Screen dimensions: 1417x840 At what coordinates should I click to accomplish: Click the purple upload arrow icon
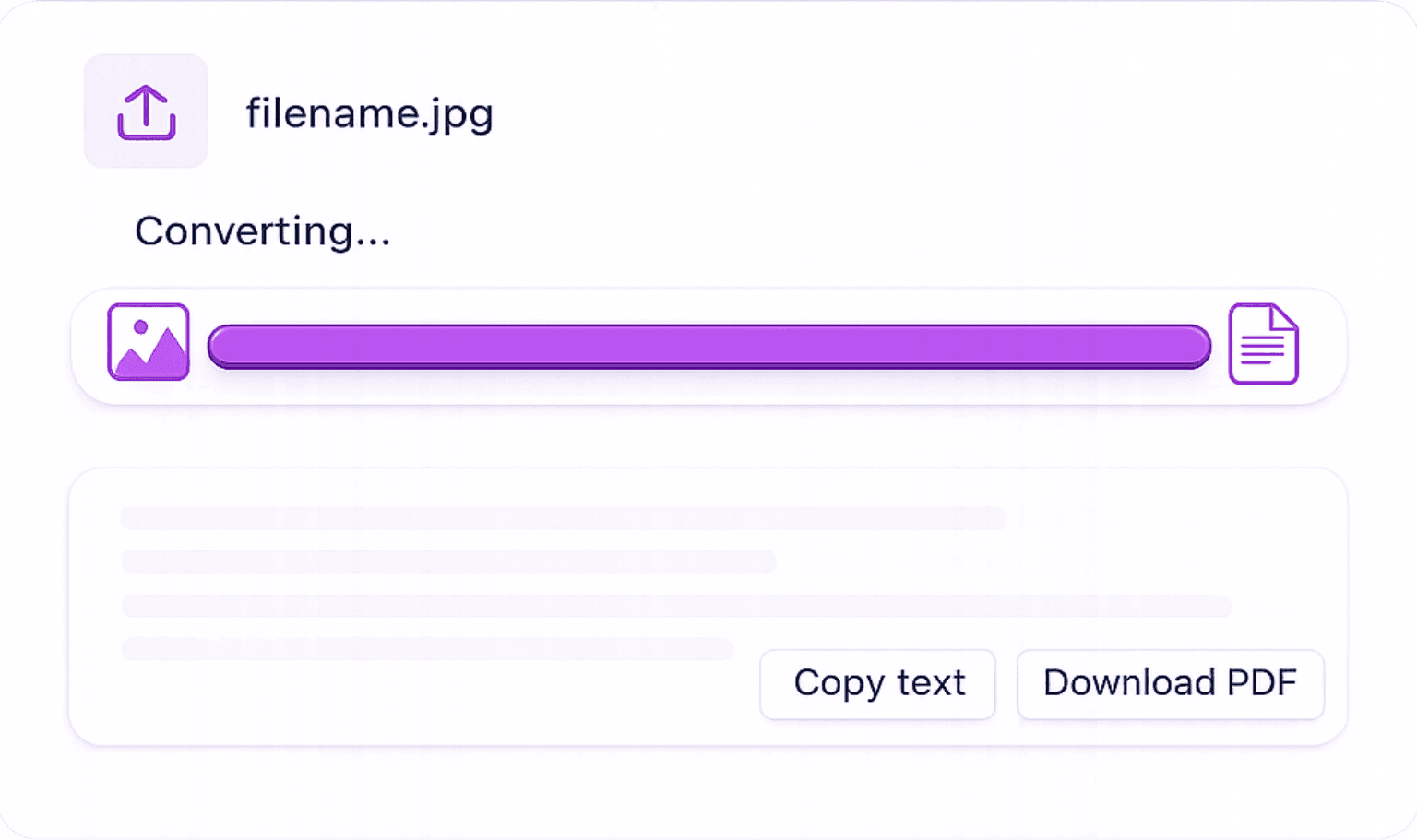pyautogui.click(x=146, y=111)
